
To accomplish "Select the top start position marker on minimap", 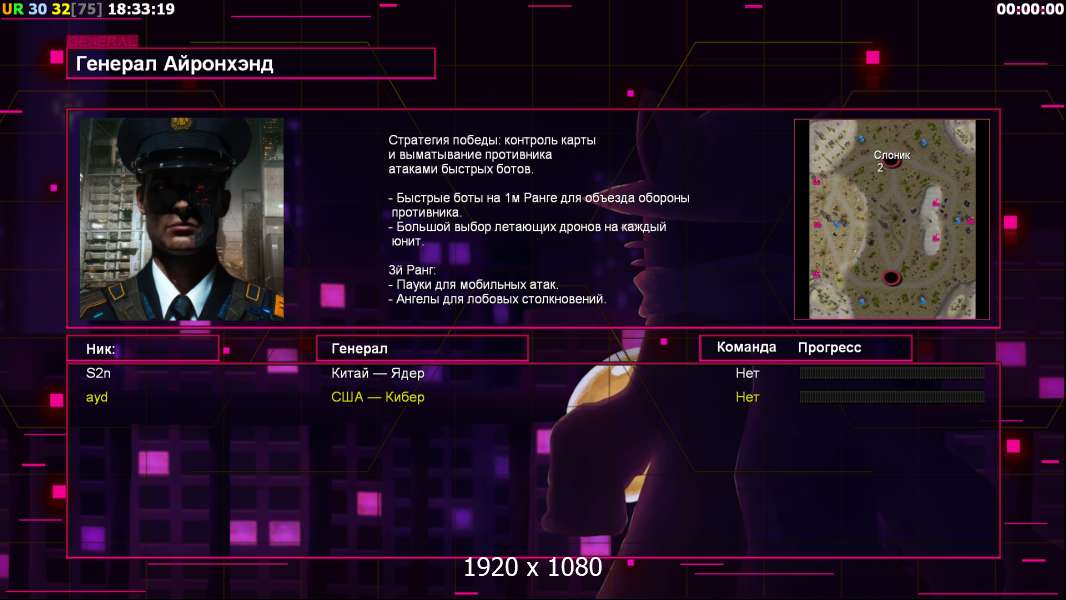I will (x=891, y=163).
